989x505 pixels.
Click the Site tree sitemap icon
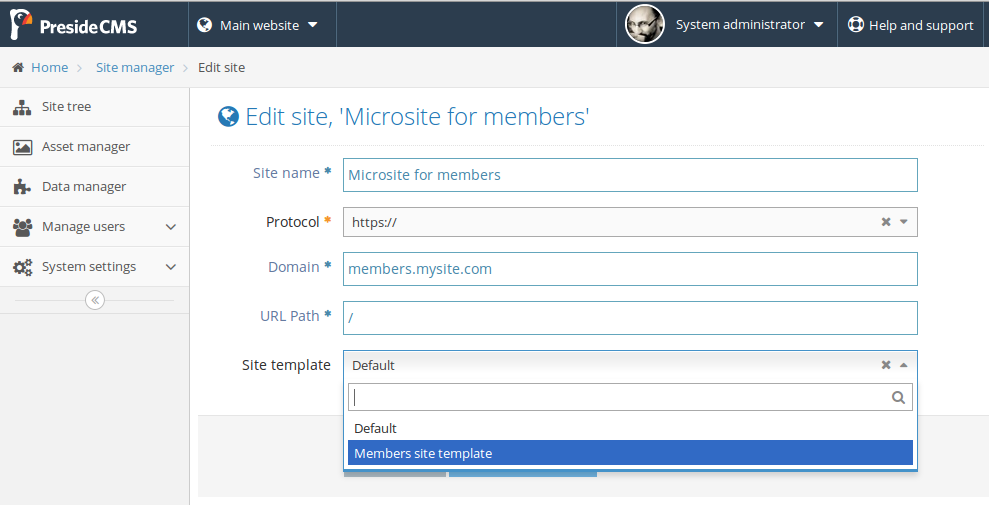(x=22, y=107)
